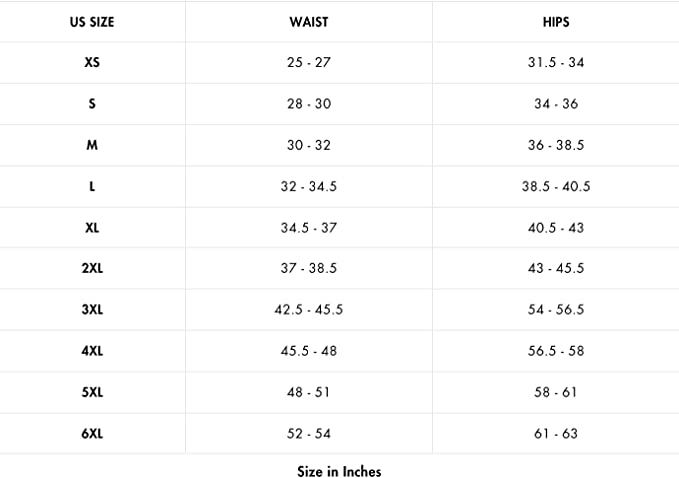The height and width of the screenshot is (478, 679).
Task: Click the 'Size in Inches' caption
Action: 339,470
